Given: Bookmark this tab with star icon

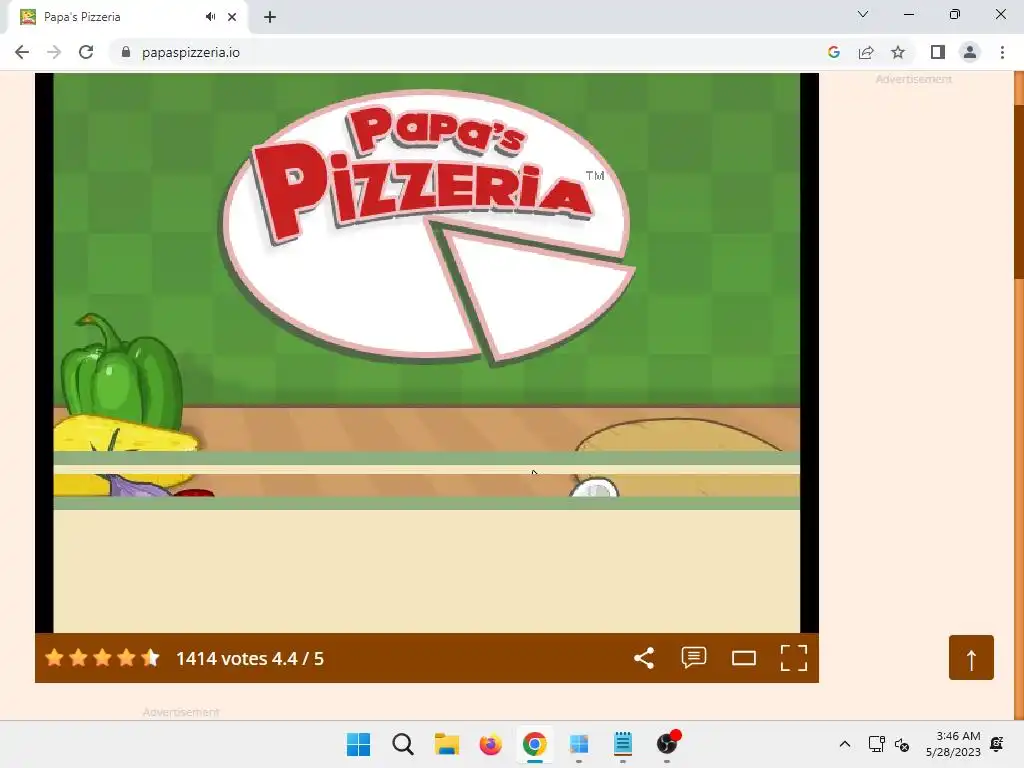Looking at the screenshot, I should point(898,52).
